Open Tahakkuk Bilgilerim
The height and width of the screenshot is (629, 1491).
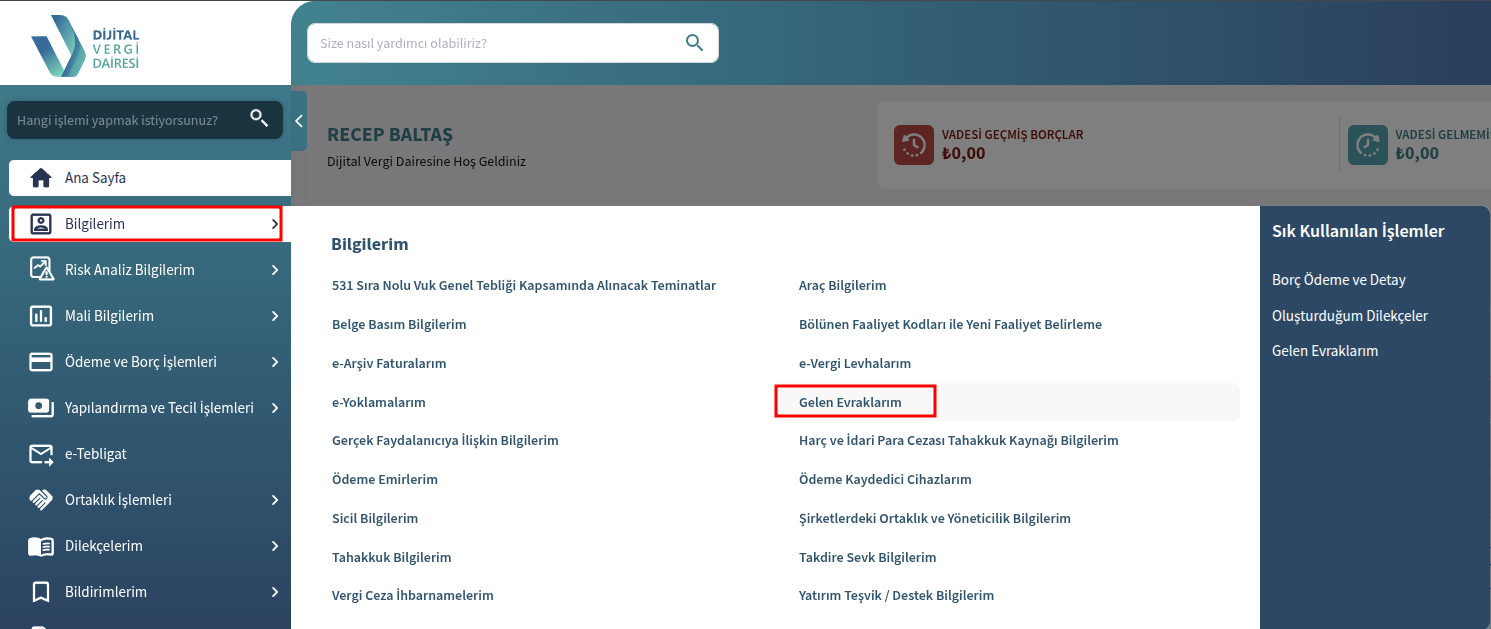click(392, 557)
